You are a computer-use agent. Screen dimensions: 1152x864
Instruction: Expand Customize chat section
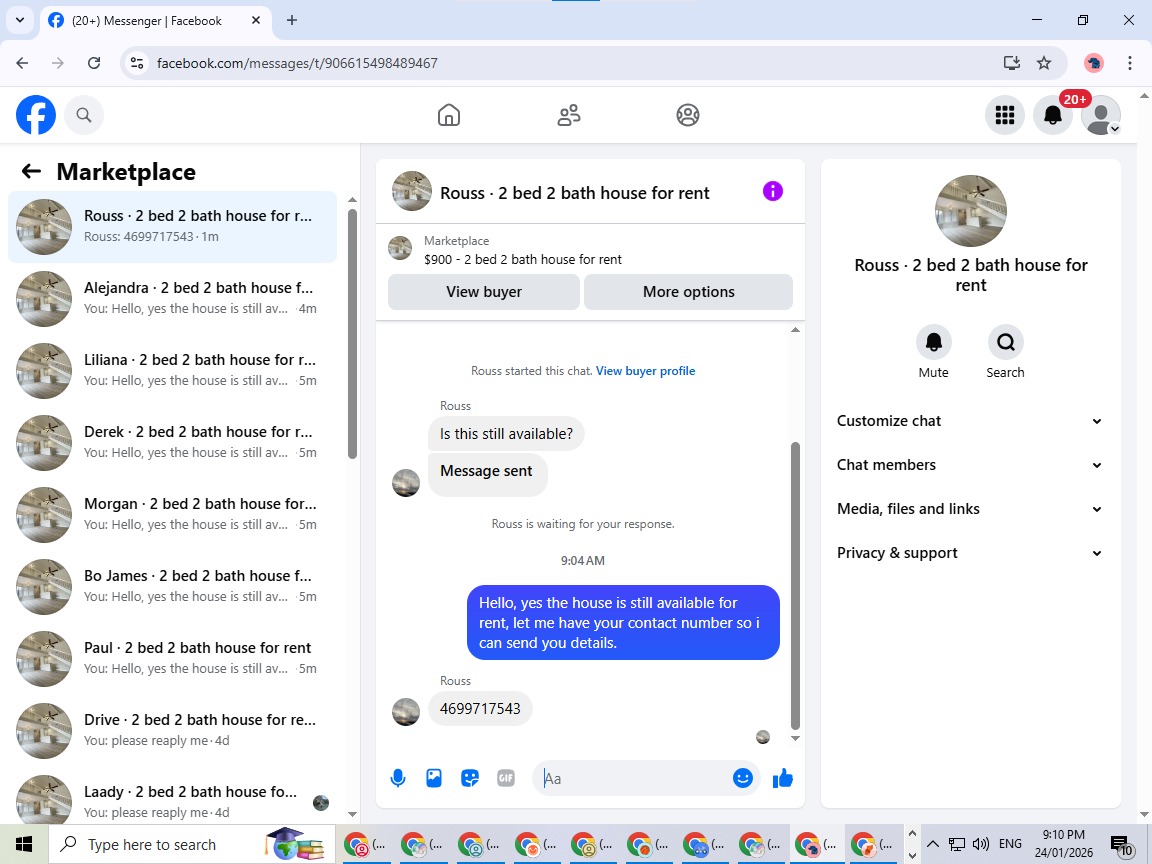[970, 421]
